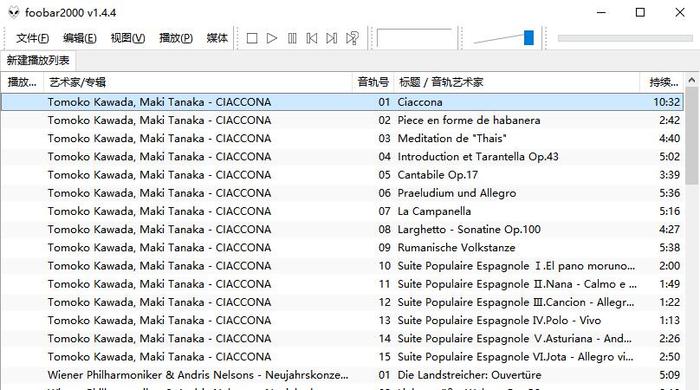Go to previous track icon
Screen dimensions: 700x390
click(312, 38)
